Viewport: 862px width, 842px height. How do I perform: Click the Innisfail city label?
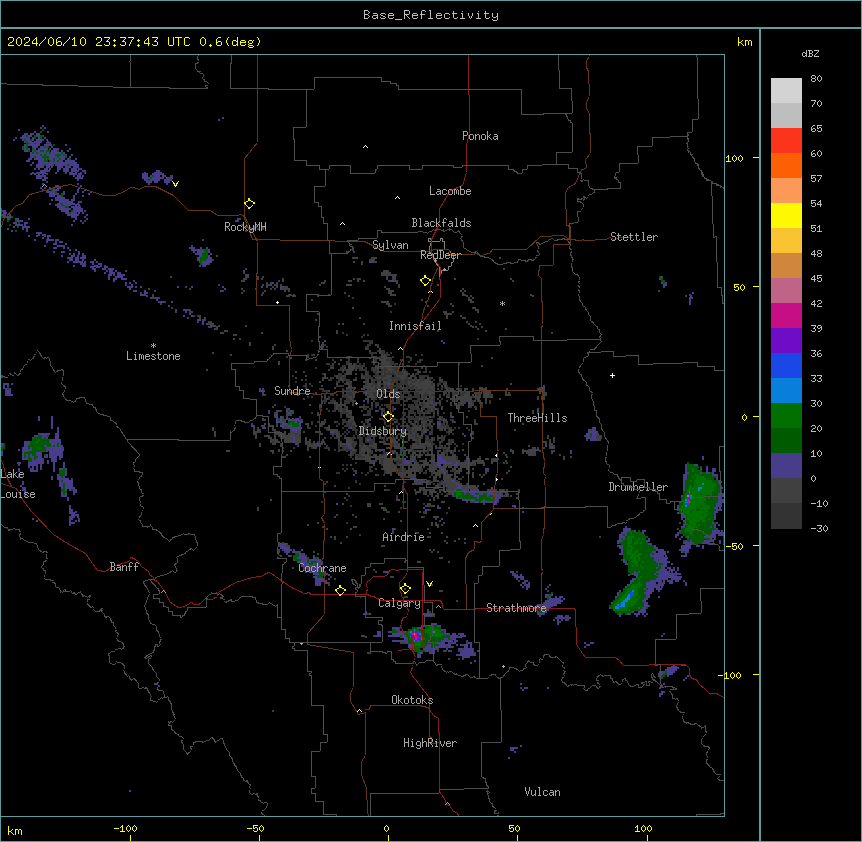415,326
